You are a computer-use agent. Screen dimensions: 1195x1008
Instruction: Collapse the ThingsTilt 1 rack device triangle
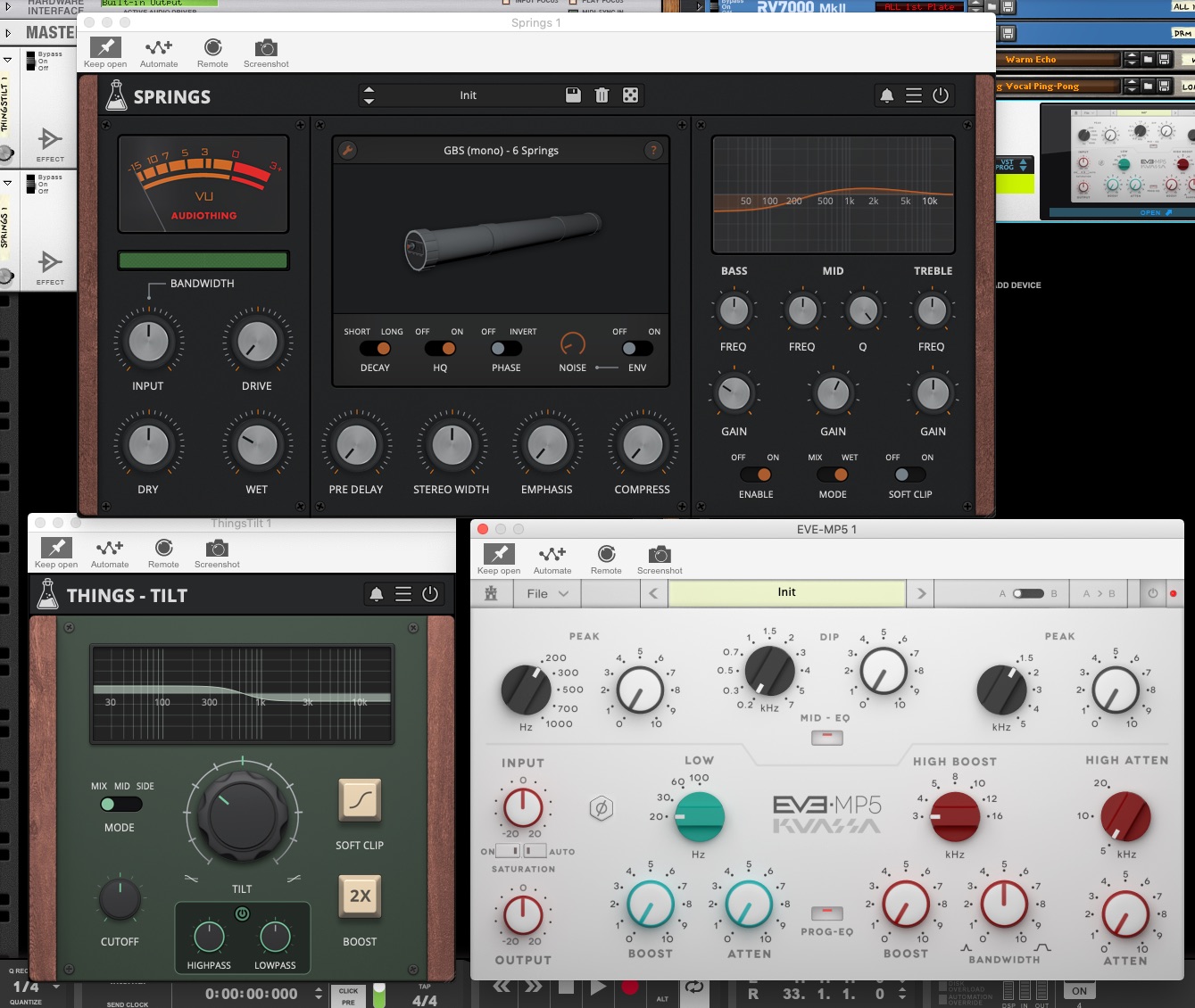(x=8, y=60)
